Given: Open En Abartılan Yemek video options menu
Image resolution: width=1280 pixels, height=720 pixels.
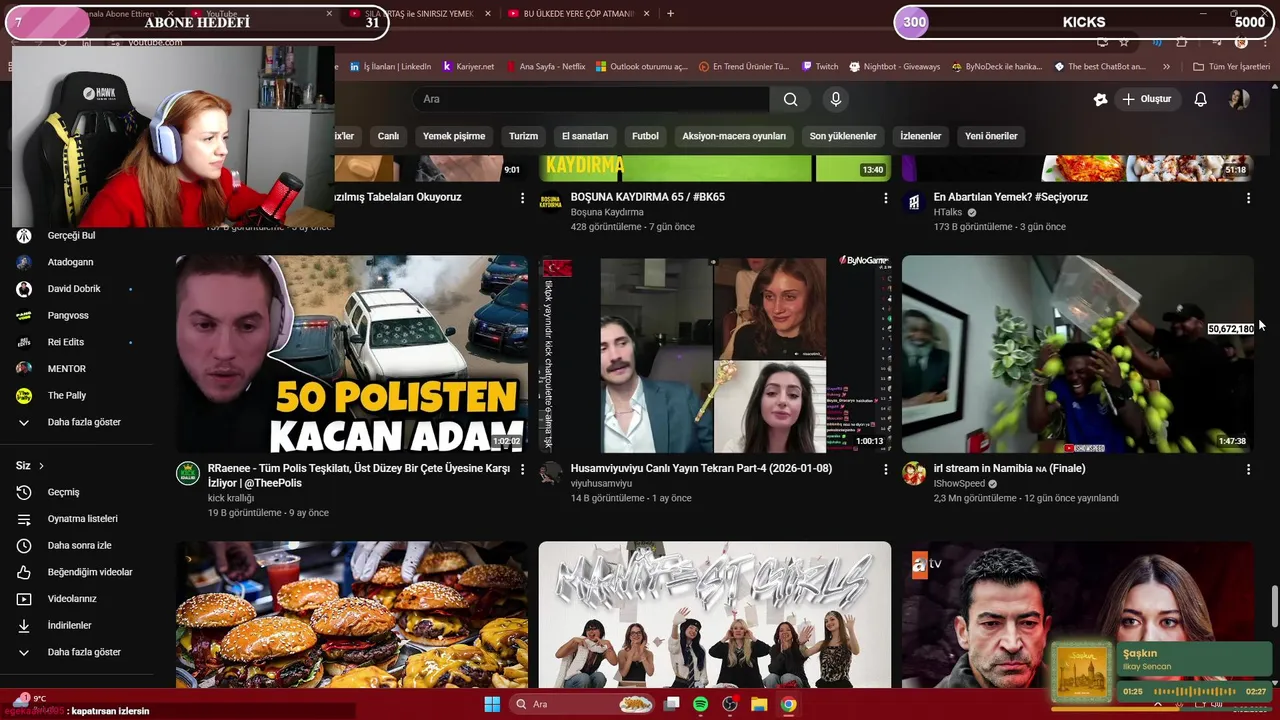Looking at the screenshot, I should pyautogui.click(x=1248, y=198).
